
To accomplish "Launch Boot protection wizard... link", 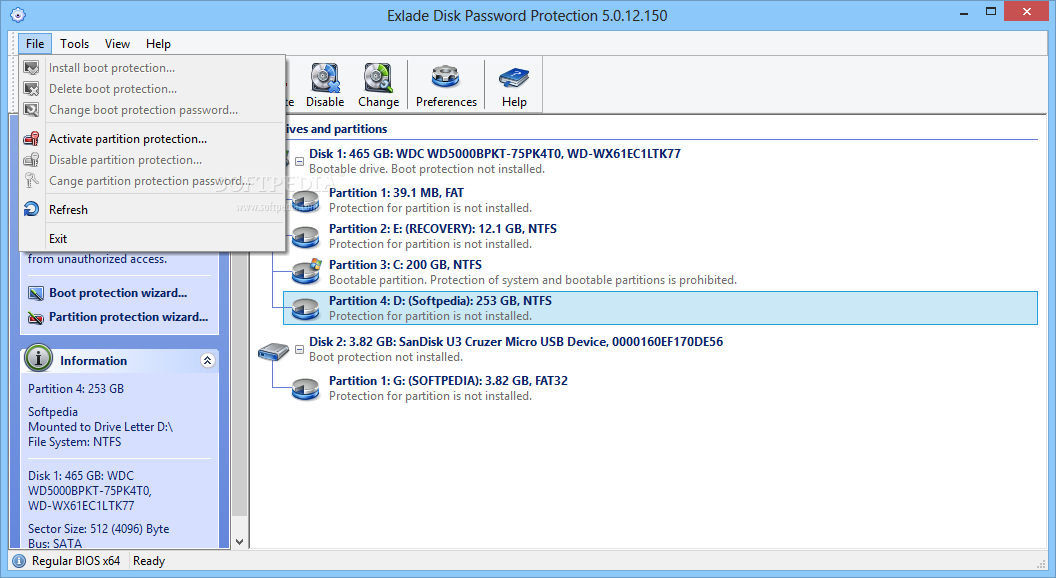I will [118, 293].
